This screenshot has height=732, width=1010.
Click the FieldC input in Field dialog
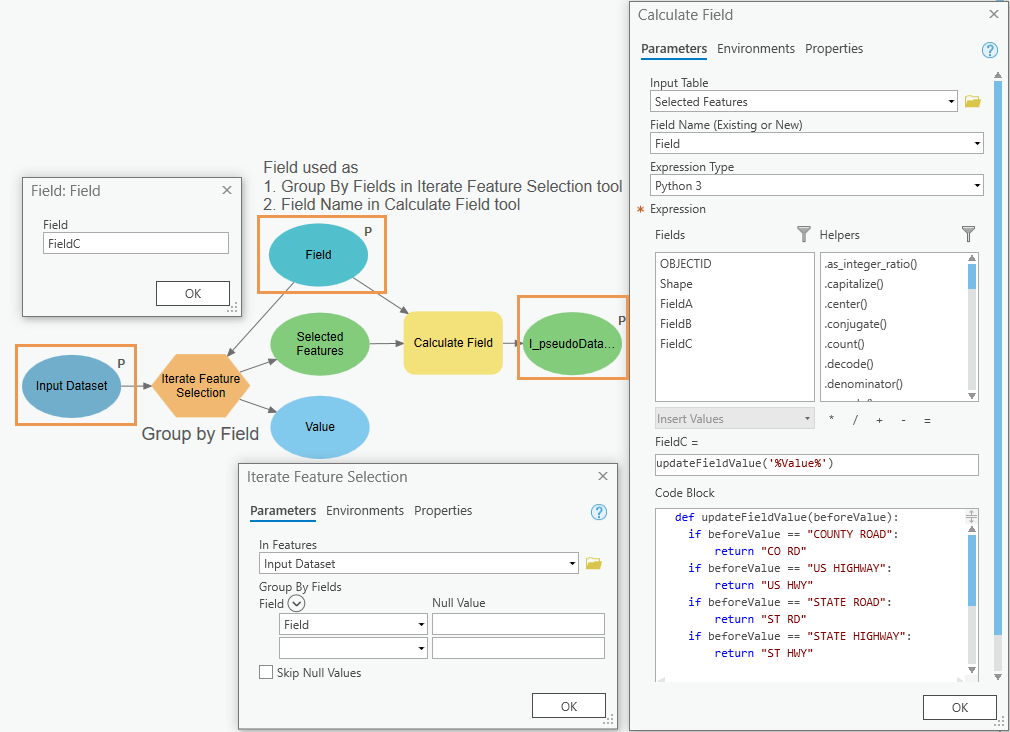135,243
